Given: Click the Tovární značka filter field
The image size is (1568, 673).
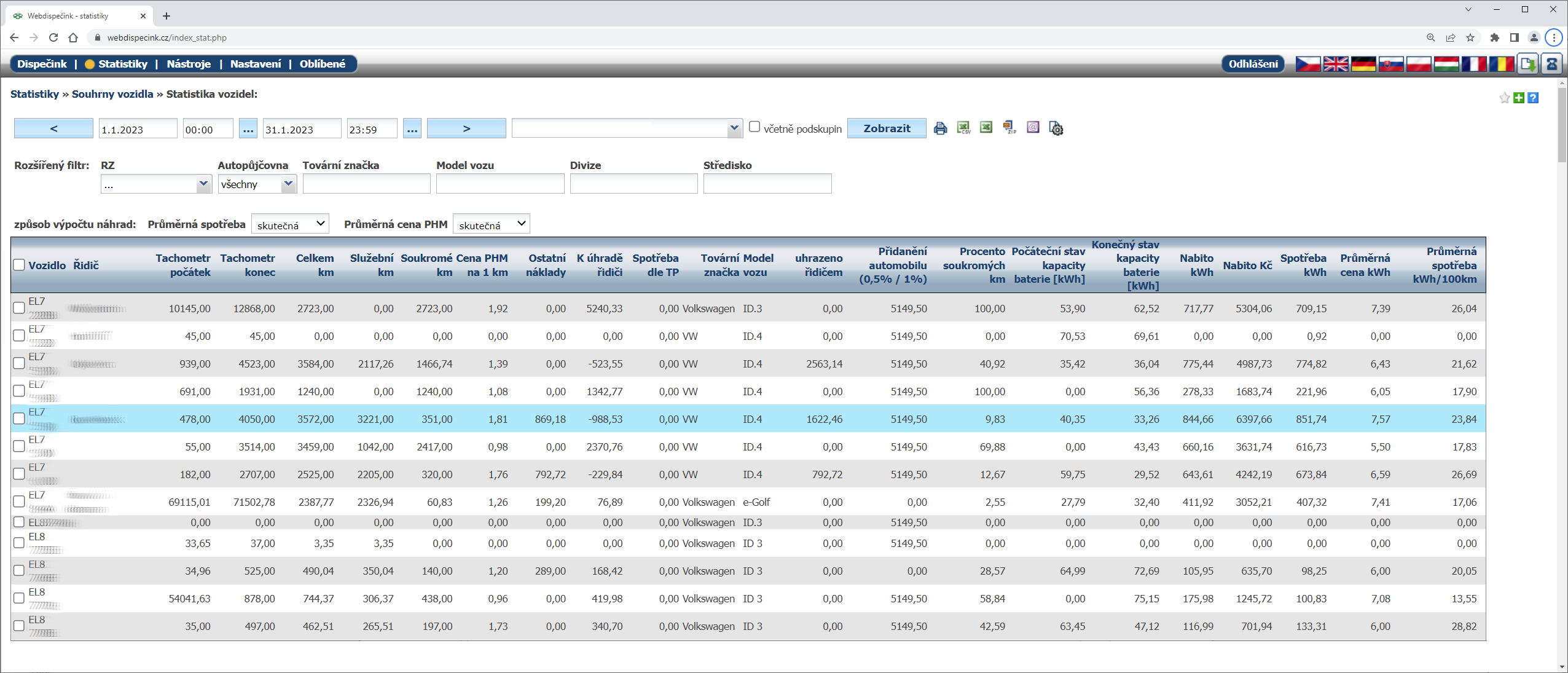Looking at the screenshot, I should (366, 184).
